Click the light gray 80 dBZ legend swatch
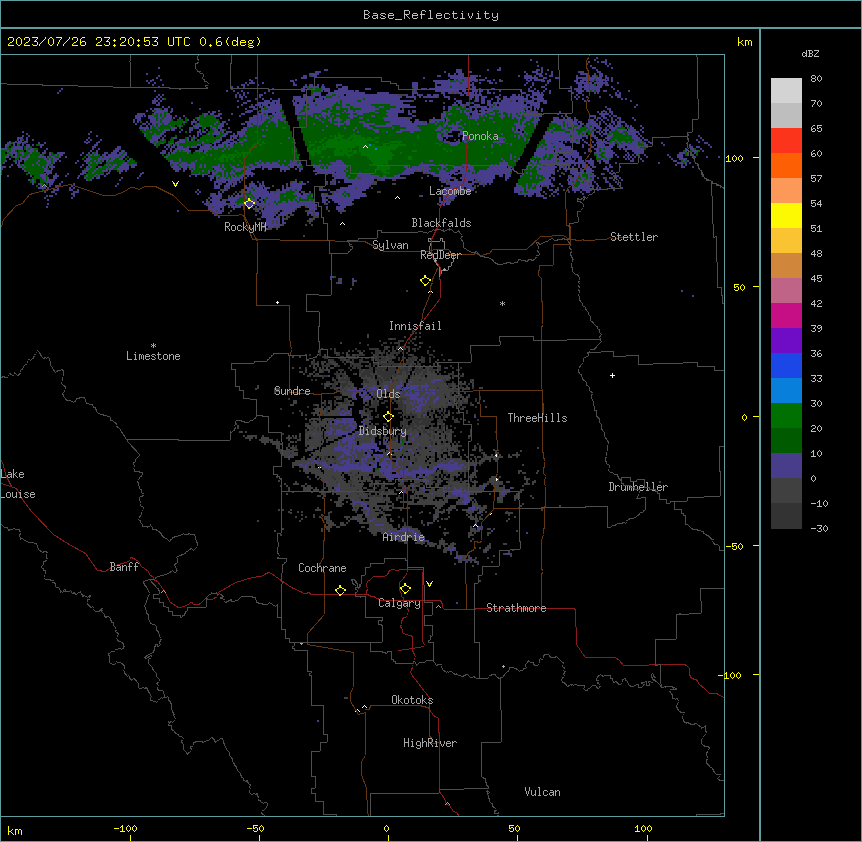 tap(786, 91)
